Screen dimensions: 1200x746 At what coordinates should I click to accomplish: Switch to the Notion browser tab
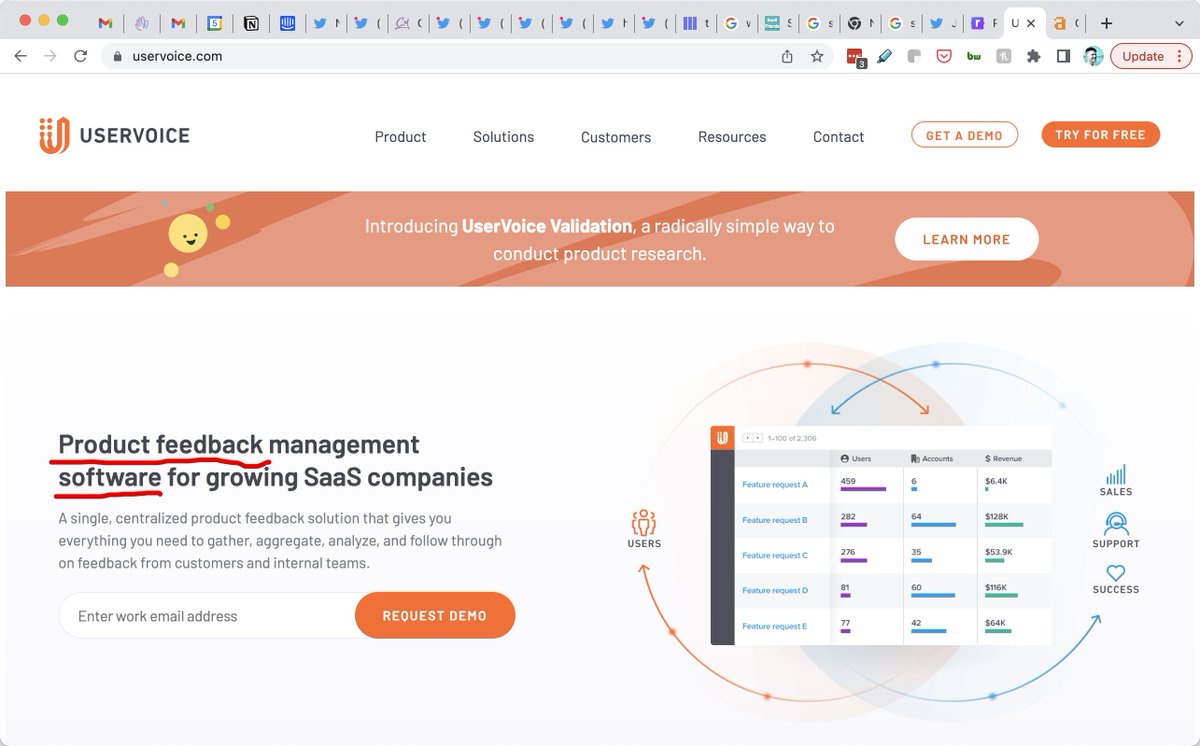click(x=251, y=23)
